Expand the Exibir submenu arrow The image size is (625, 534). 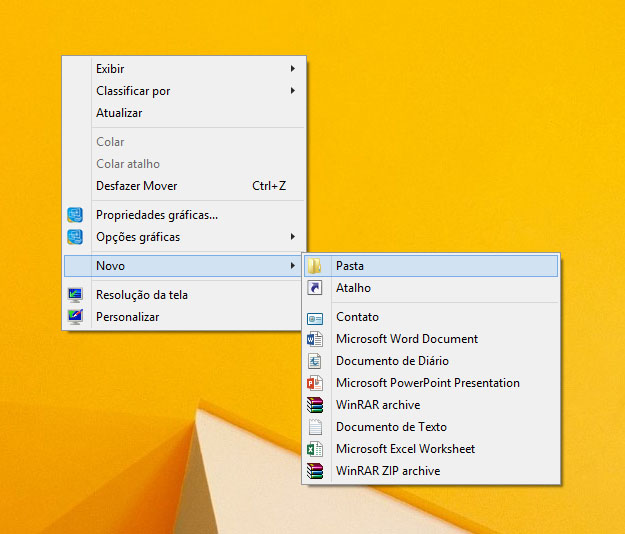coord(293,69)
